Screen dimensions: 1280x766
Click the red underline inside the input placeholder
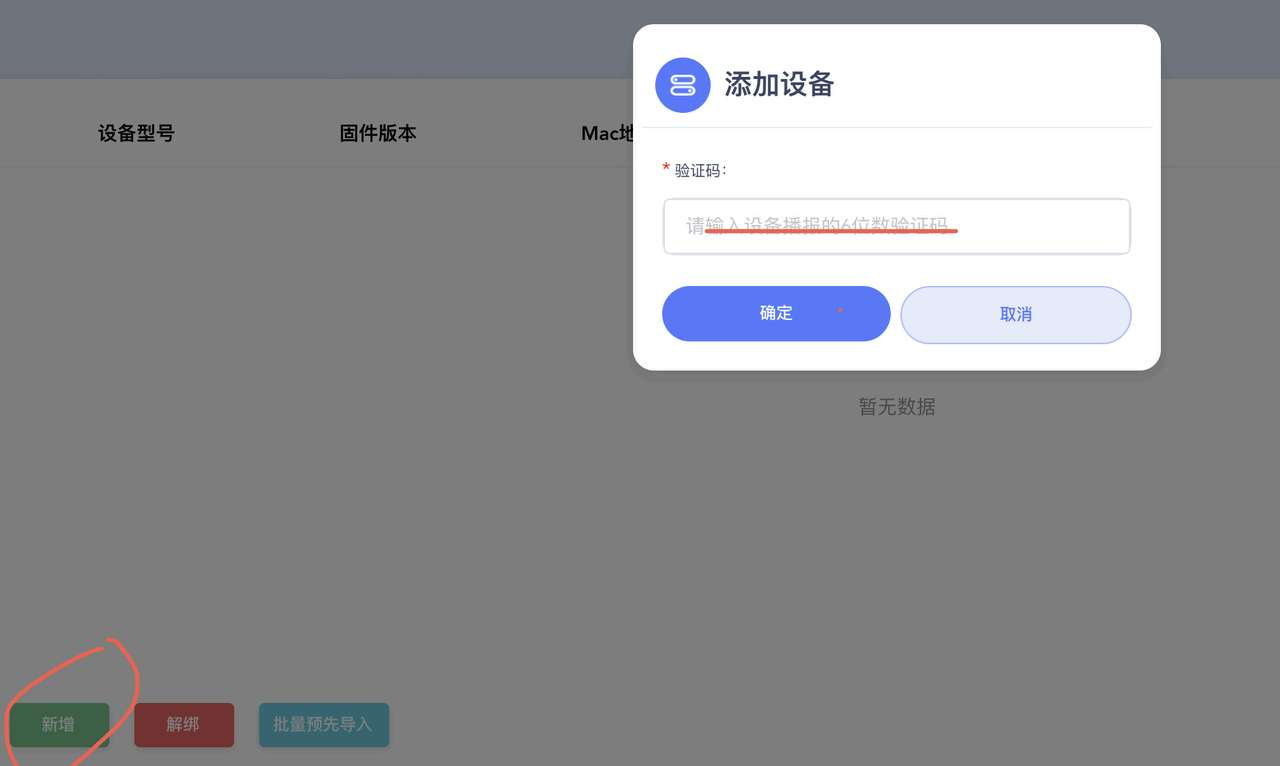tap(831, 231)
